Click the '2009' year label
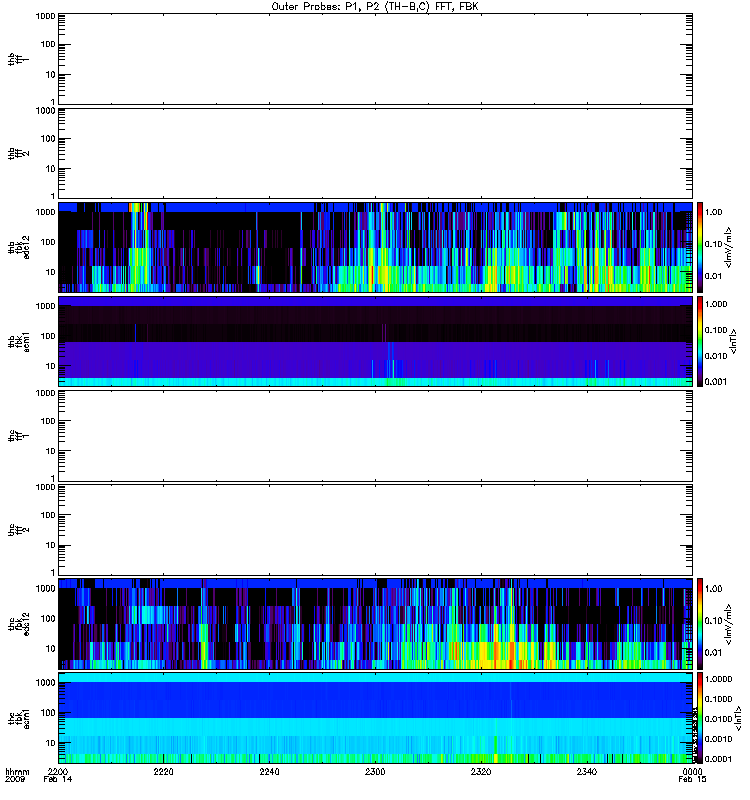 coord(13,780)
